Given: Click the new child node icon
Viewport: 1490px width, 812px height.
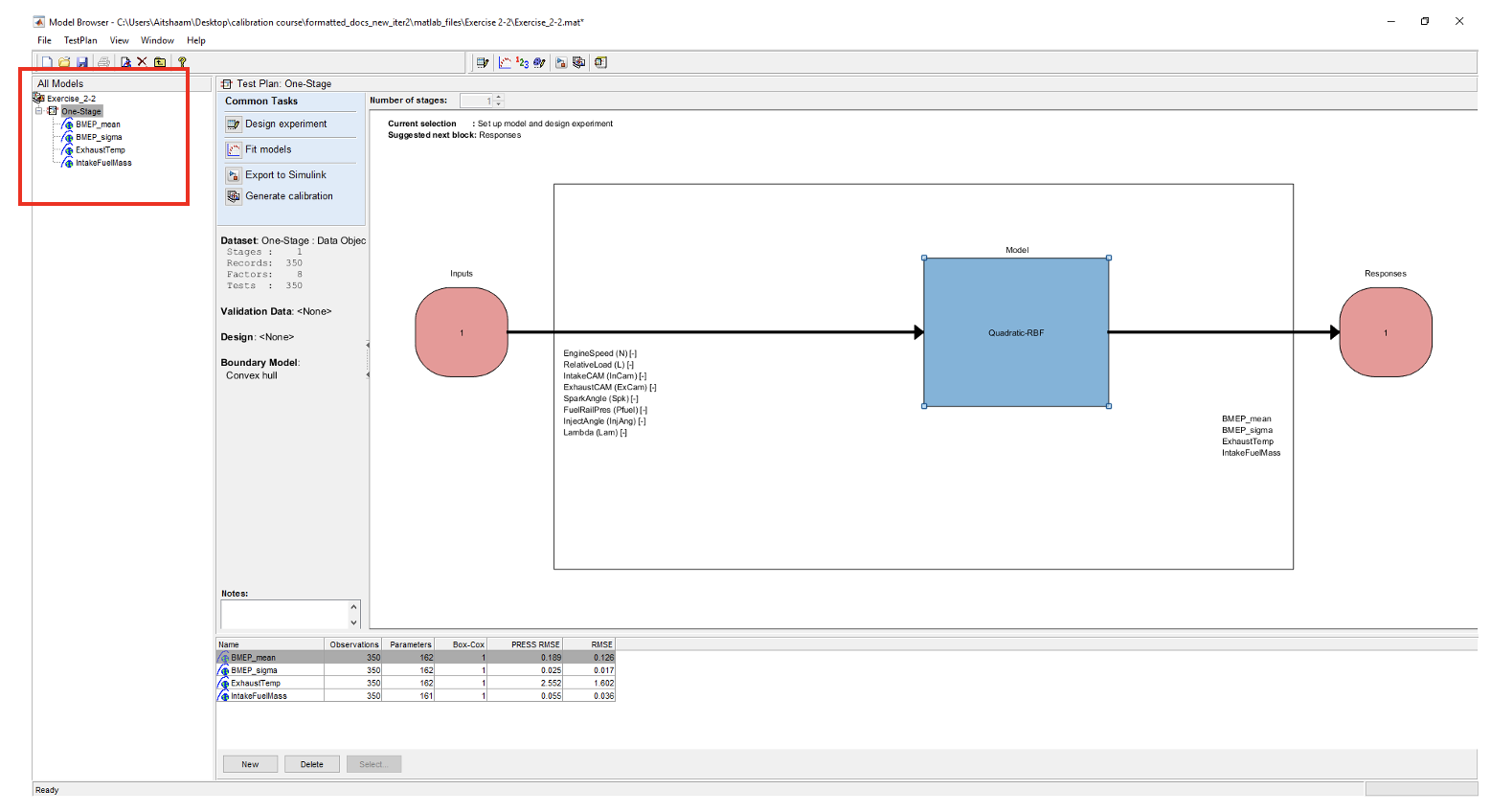Looking at the screenshot, I should 125,62.
